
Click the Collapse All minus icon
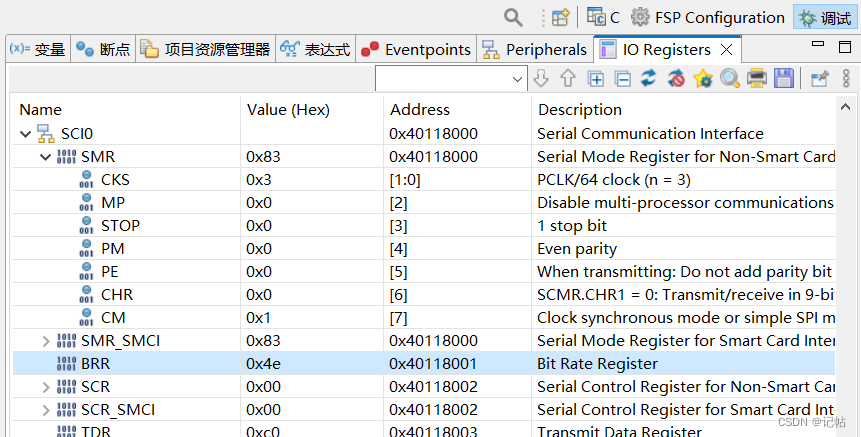(622, 78)
